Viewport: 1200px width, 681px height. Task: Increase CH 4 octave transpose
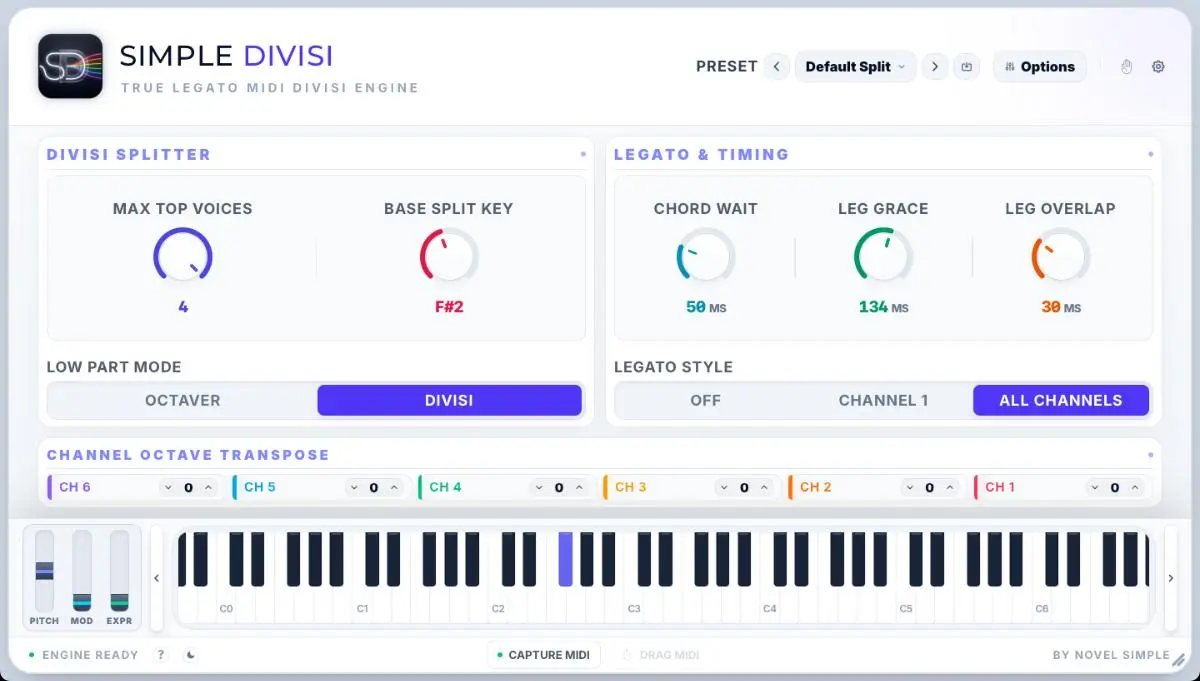pyautogui.click(x=579, y=488)
